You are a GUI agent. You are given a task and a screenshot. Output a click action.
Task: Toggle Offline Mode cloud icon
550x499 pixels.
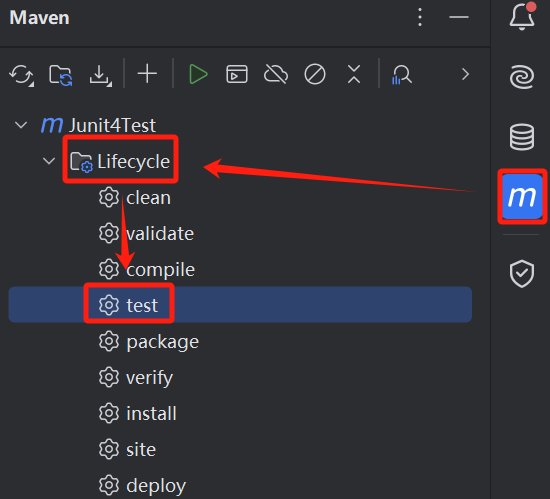pos(276,74)
